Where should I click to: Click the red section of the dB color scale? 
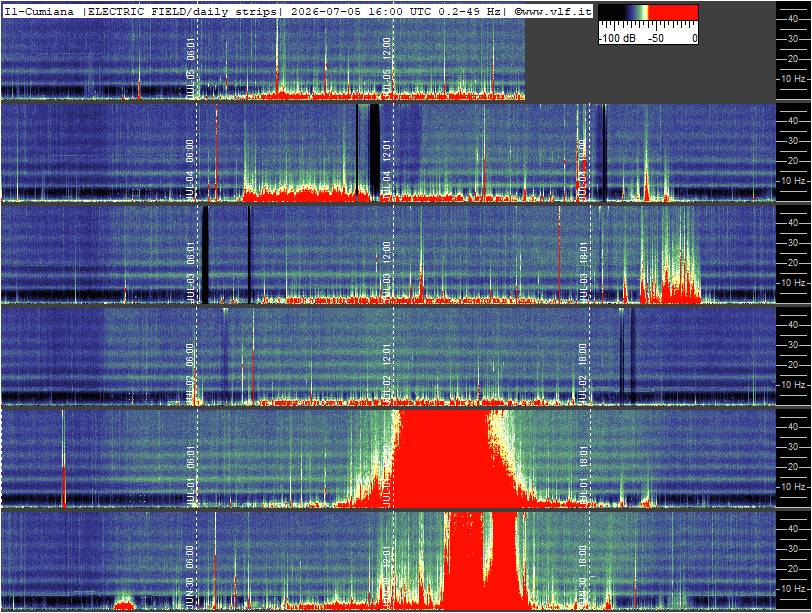[x=674, y=12]
